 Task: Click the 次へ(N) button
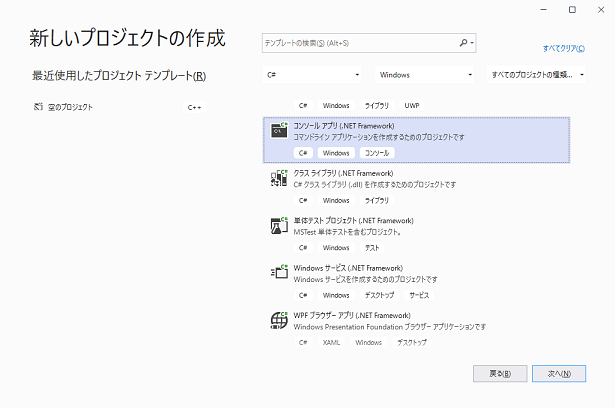[x=559, y=373]
